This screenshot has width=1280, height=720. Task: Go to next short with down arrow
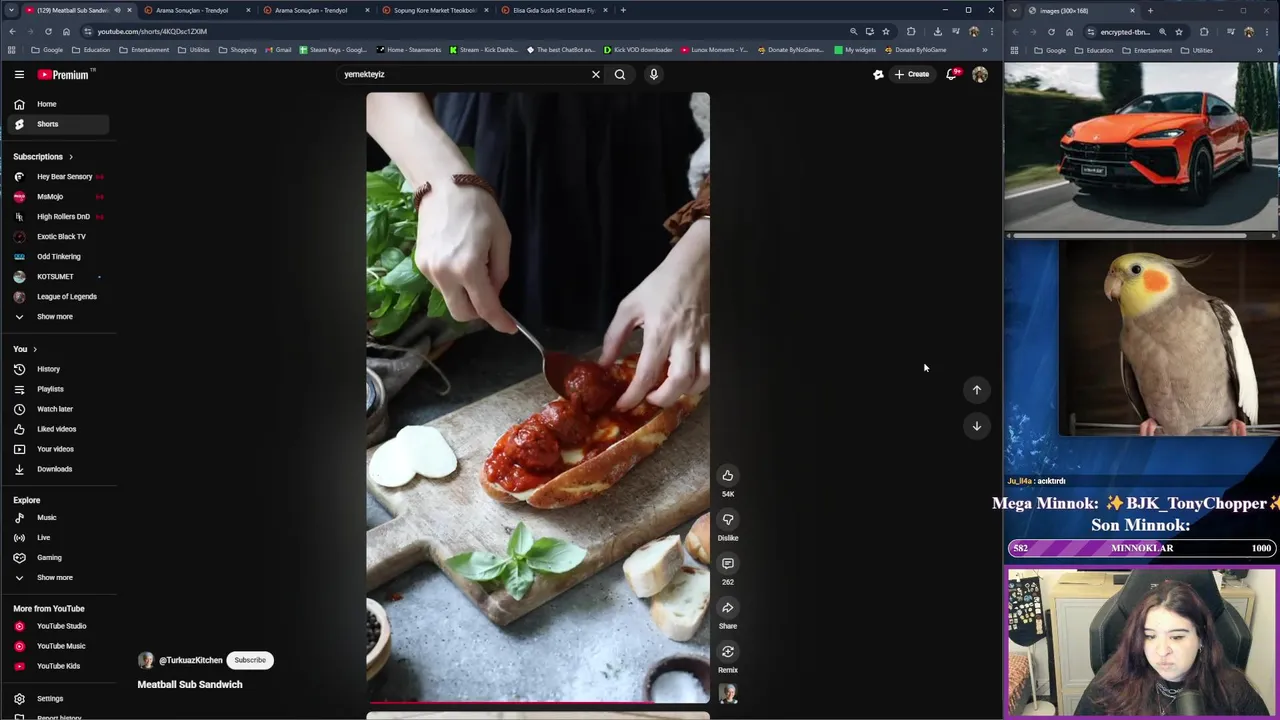pyautogui.click(x=977, y=426)
